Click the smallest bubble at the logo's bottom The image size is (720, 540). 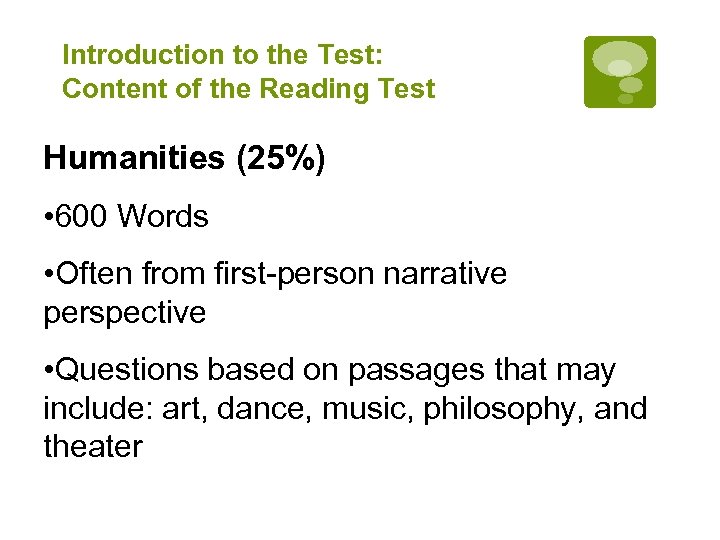pyautogui.click(x=626, y=99)
